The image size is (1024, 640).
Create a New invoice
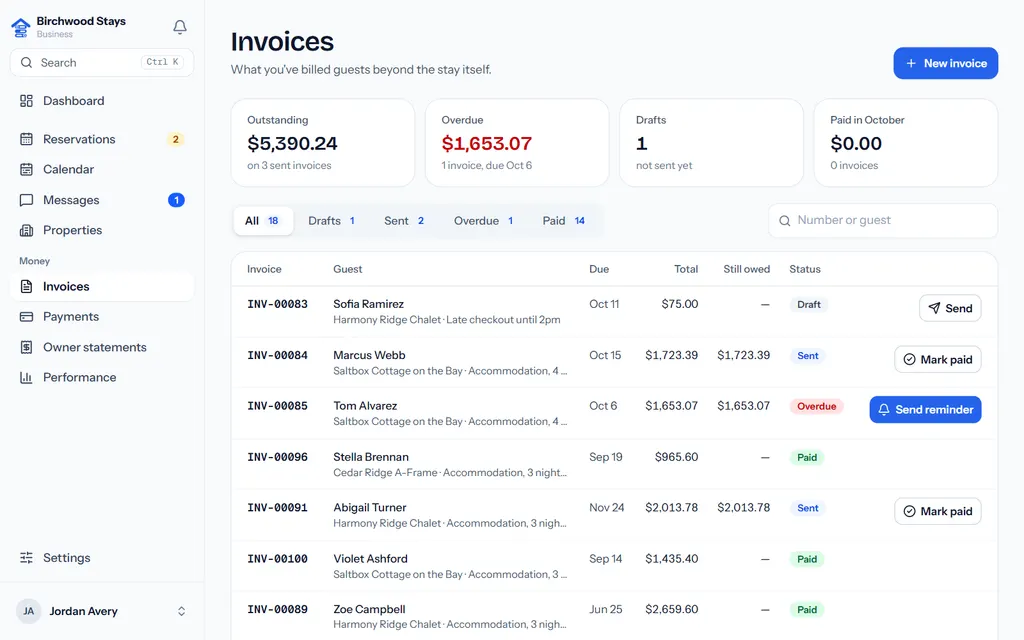click(x=946, y=63)
